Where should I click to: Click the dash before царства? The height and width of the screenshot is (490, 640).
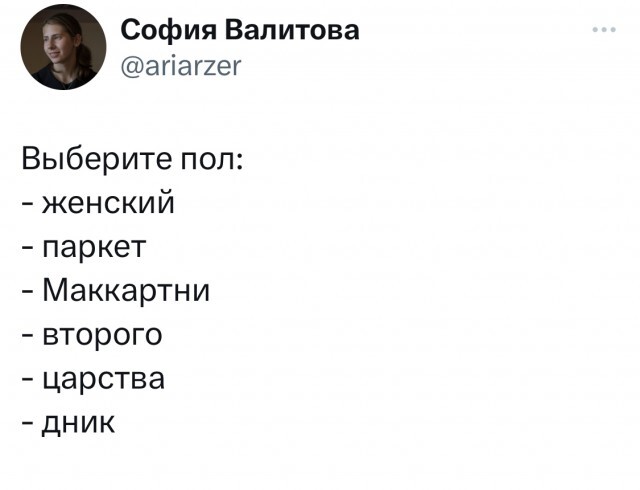[x=29, y=379]
